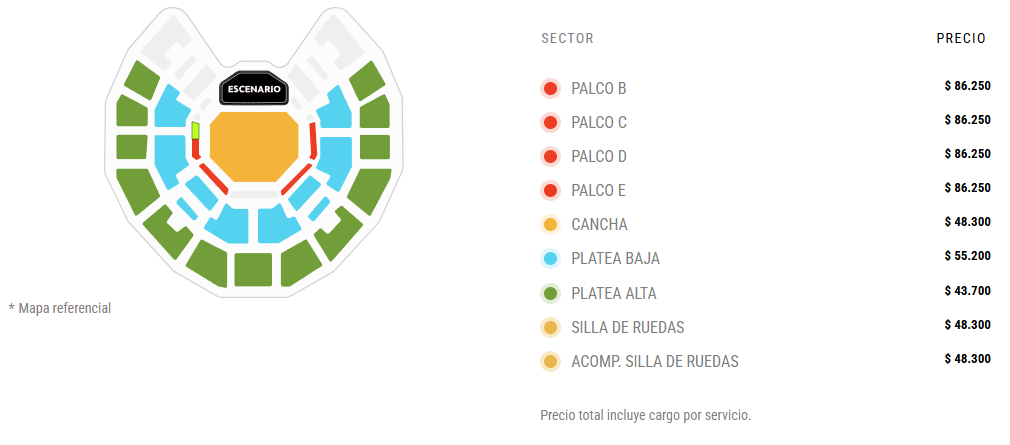Click the SECTOR column header

point(567,39)
